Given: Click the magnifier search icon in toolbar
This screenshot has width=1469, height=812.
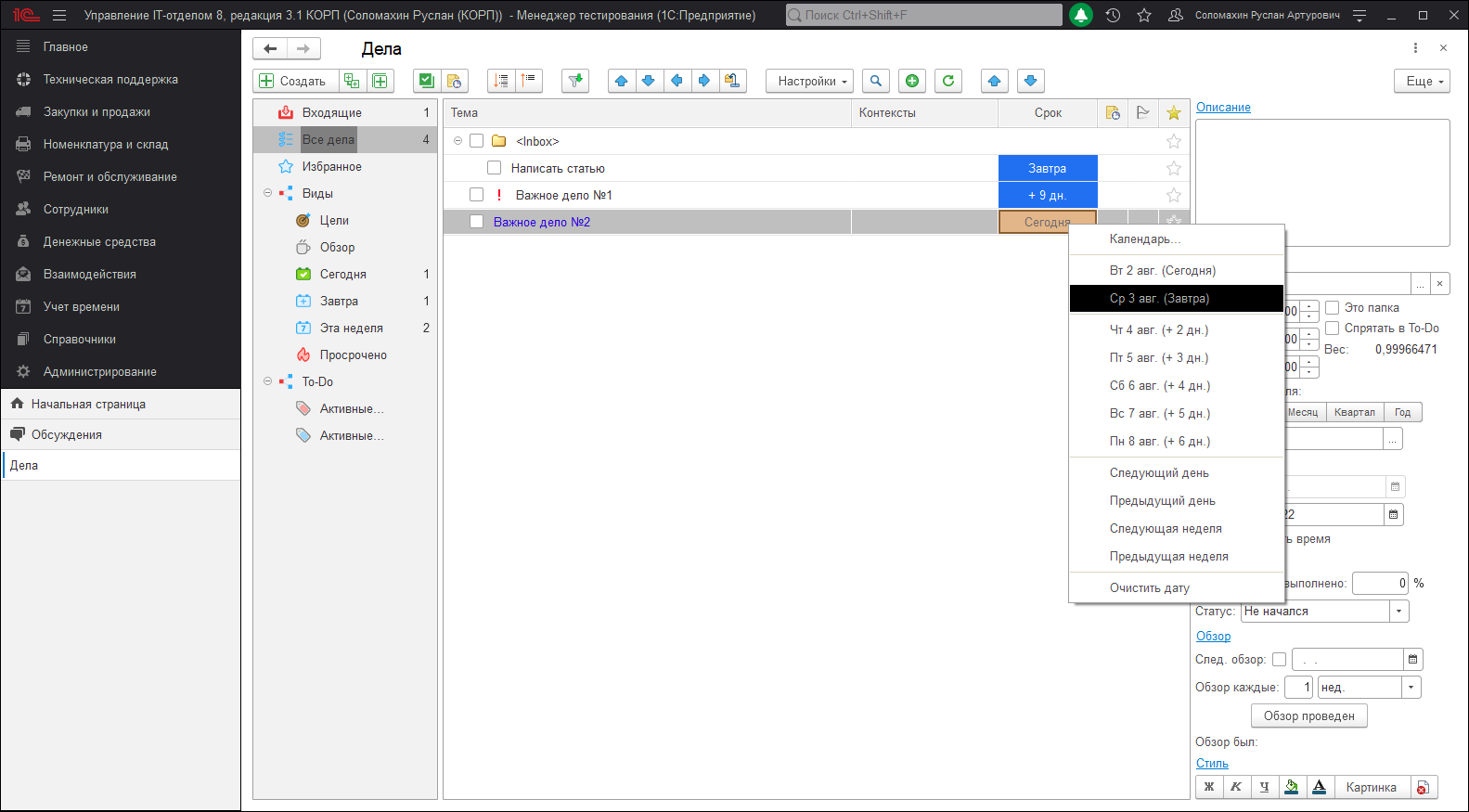Looking at the screenshot, I should click(x=875, y=81).
